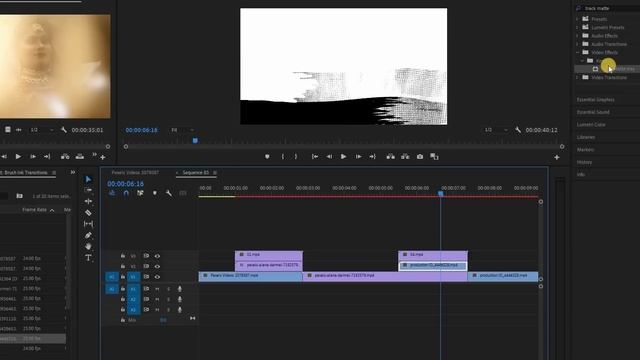
Task: Go to Out point in Program monitor
Action: click(x=372, y=157)
